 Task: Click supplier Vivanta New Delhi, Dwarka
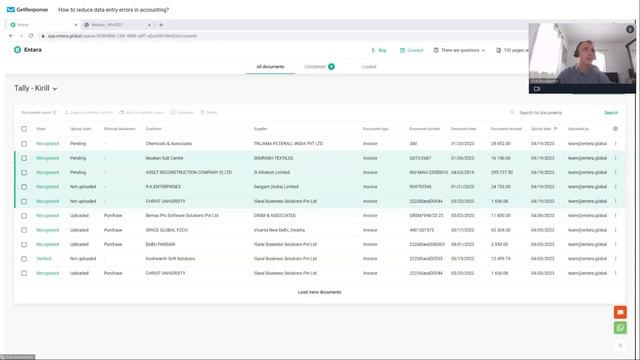(x=279, y=230)
